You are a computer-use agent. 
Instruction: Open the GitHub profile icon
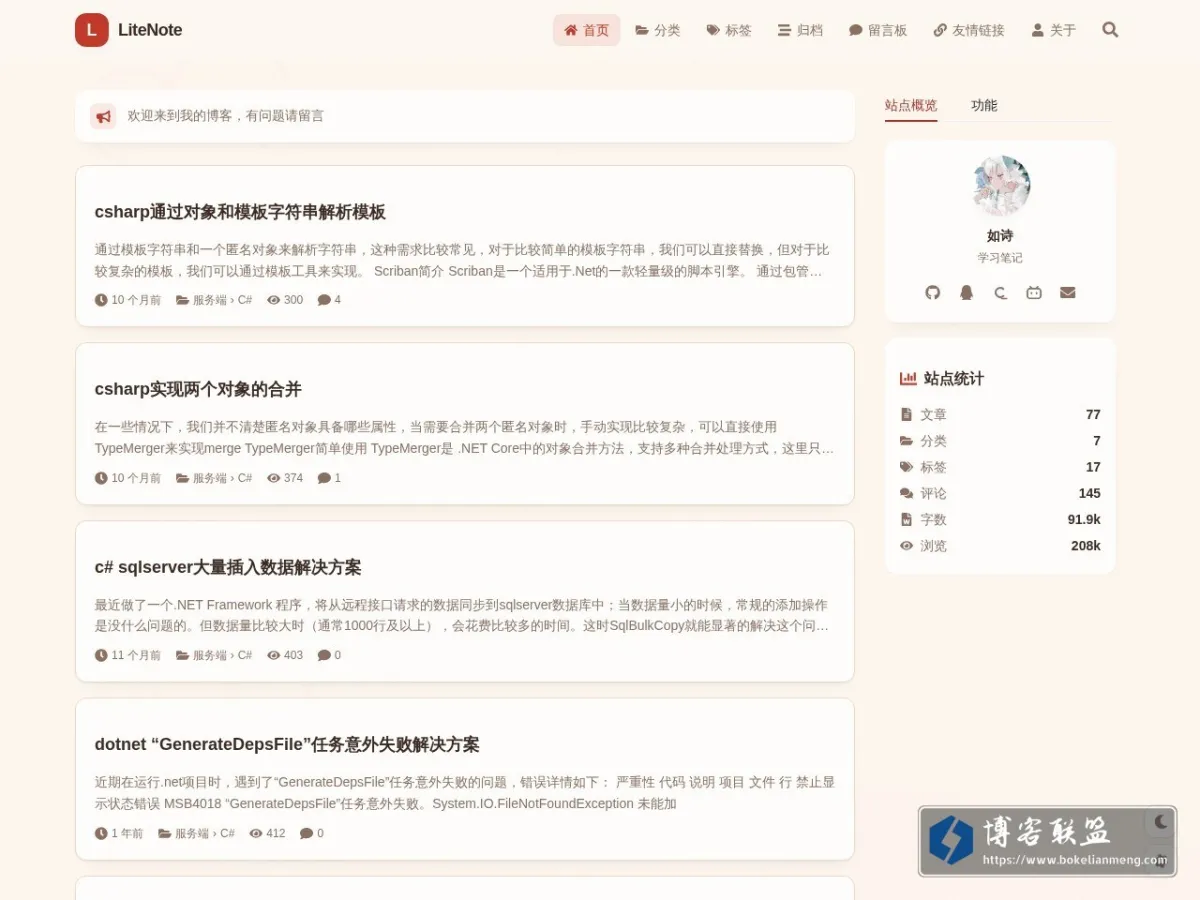tap(933, 293)
